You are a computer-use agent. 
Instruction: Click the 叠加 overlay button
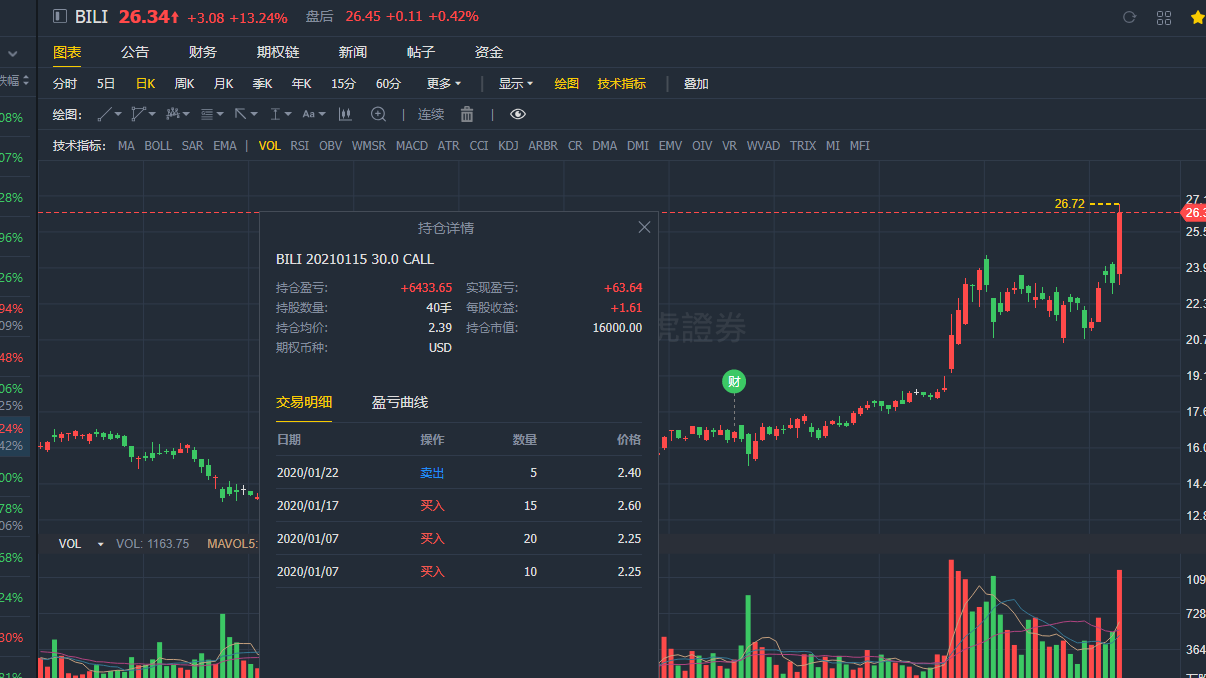(x=696, y=84)
